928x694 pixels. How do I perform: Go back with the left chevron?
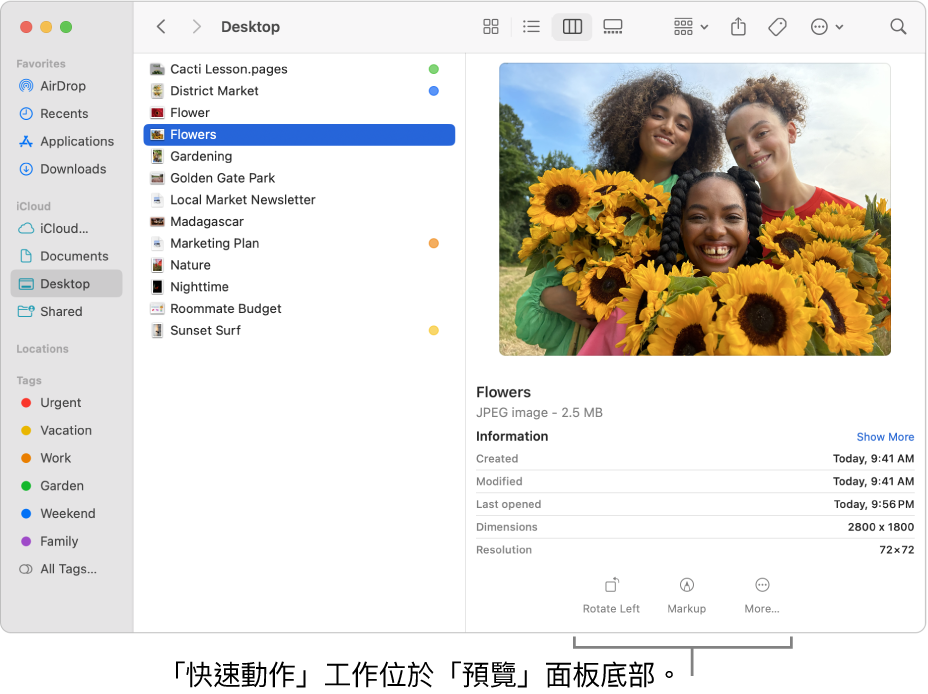coord(161,27)
